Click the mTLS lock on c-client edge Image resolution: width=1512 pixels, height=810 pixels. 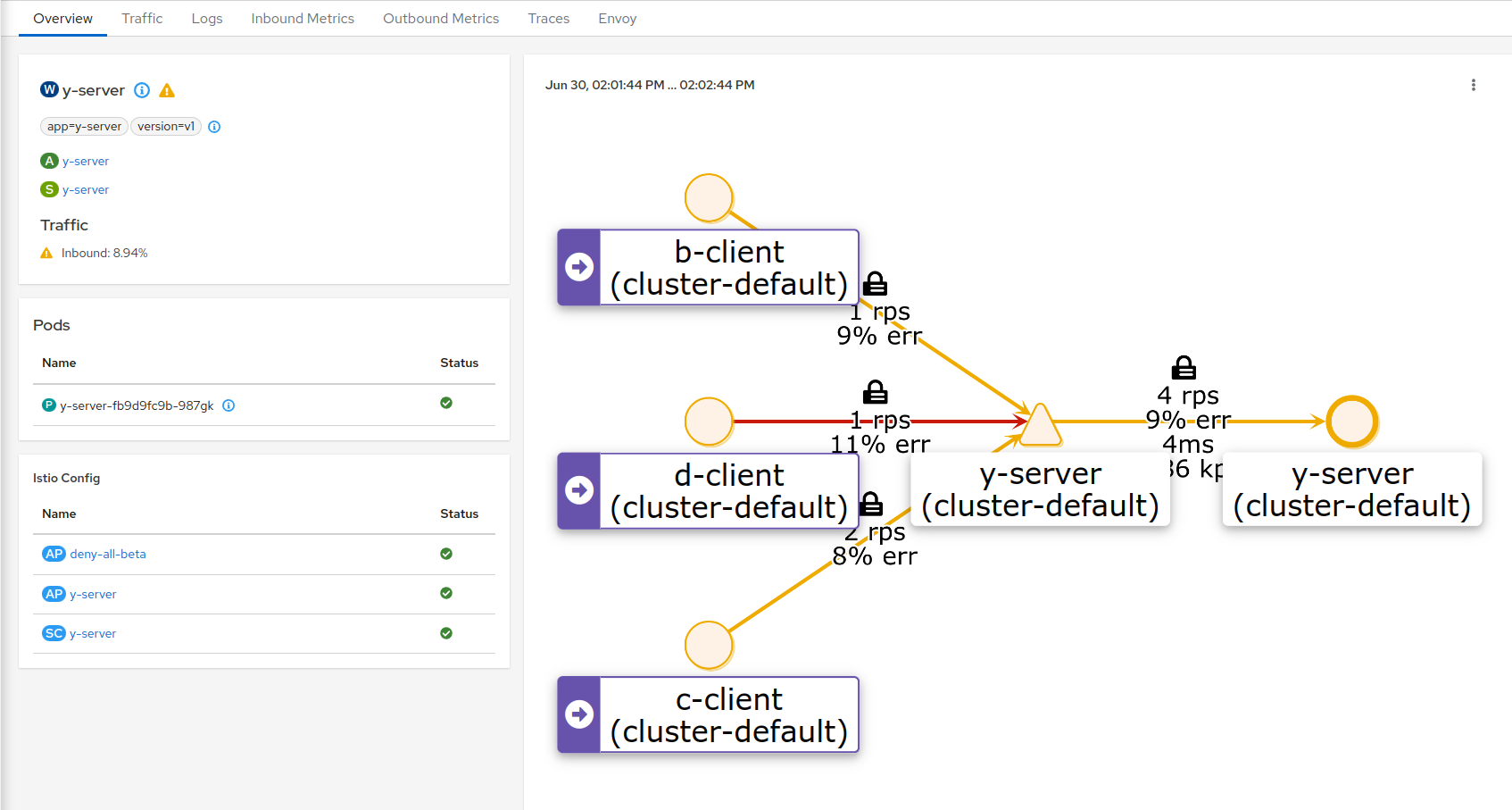click(x=871, y=504)
